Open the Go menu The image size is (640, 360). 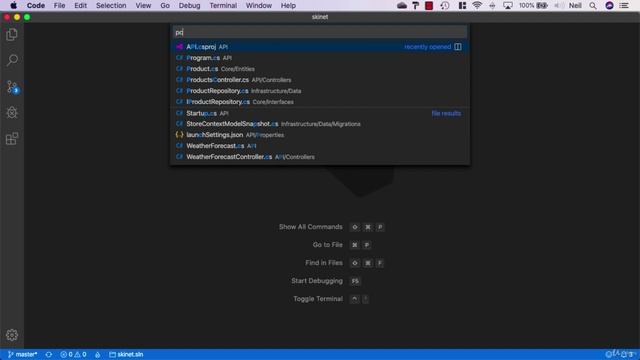(x=165, y=6)
